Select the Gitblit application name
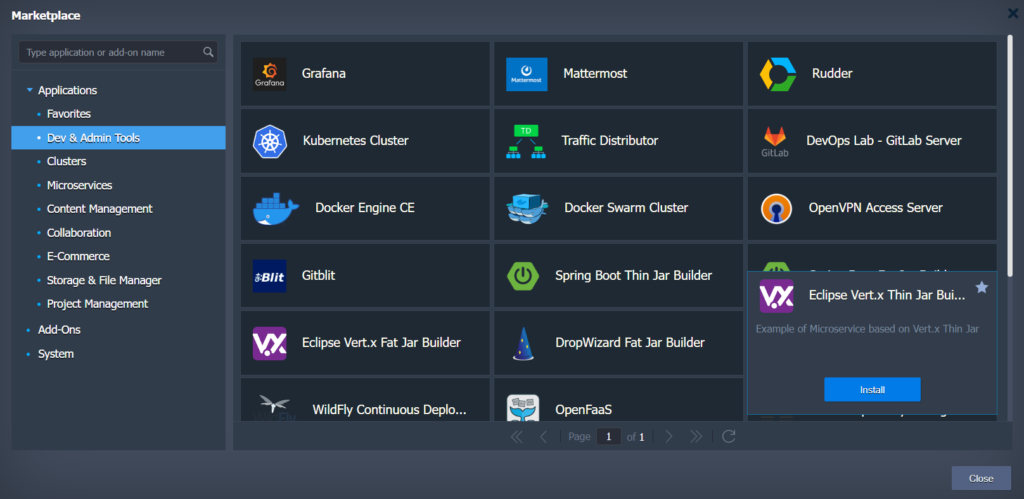The image size is (1024, 499). pyautogui.click(x=319, y=275)
